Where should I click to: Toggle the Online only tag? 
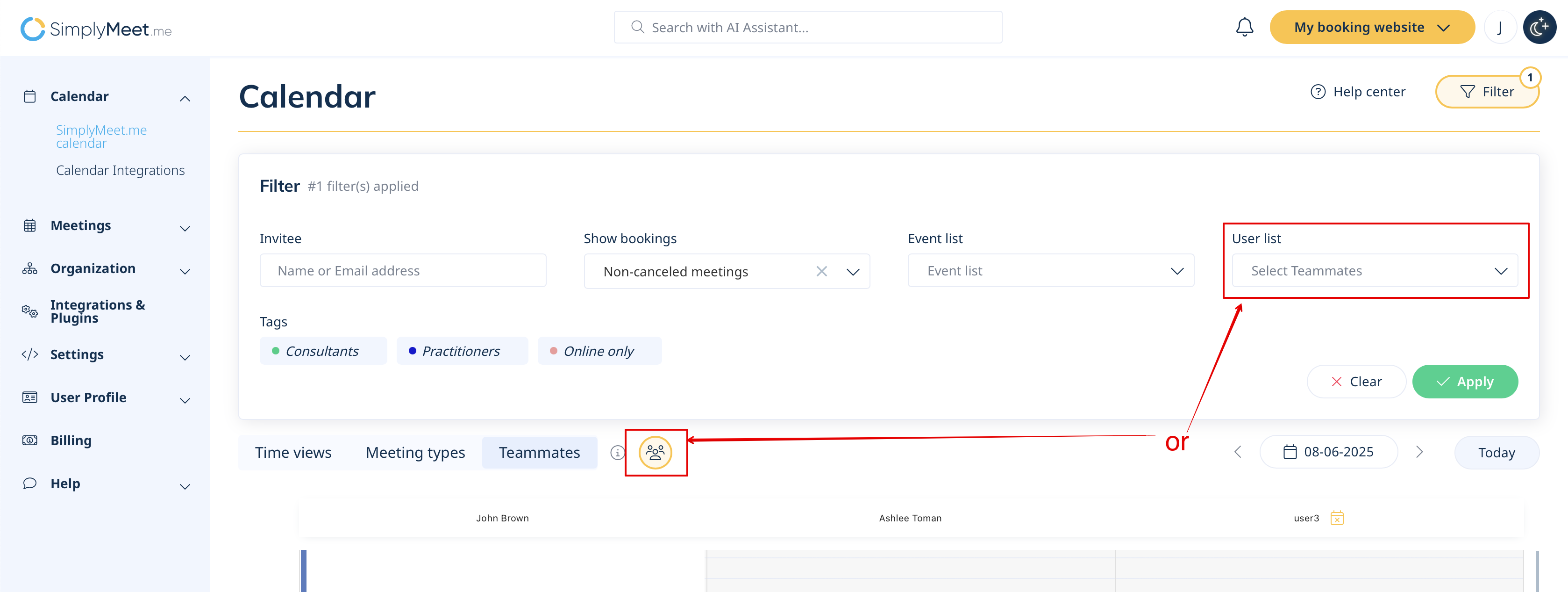click(599, 352)
